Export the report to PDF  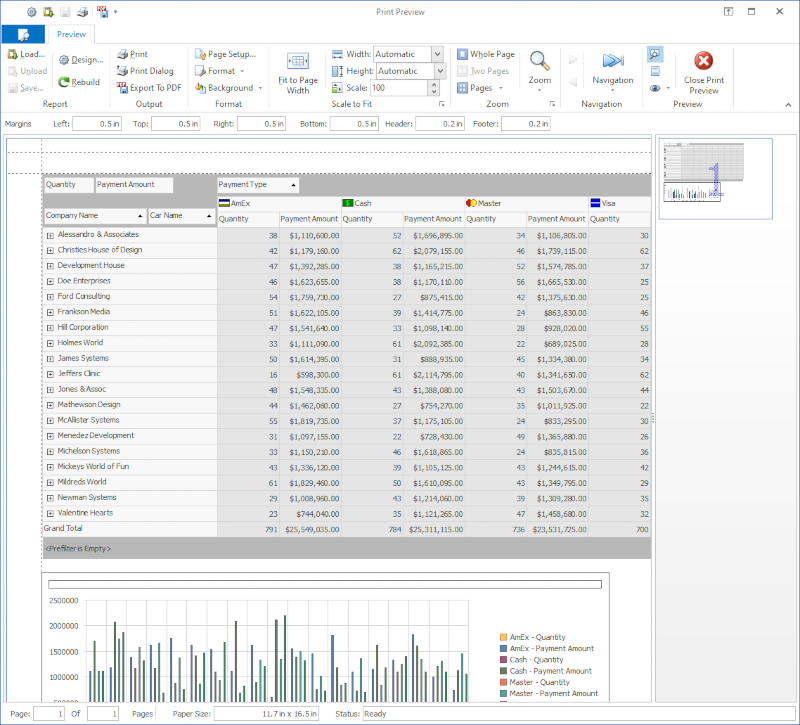148,88
